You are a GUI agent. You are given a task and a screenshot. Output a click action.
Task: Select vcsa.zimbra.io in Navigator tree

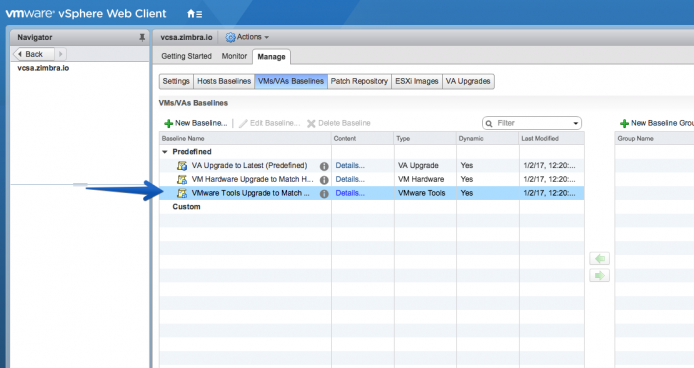[x=43, y=68]
